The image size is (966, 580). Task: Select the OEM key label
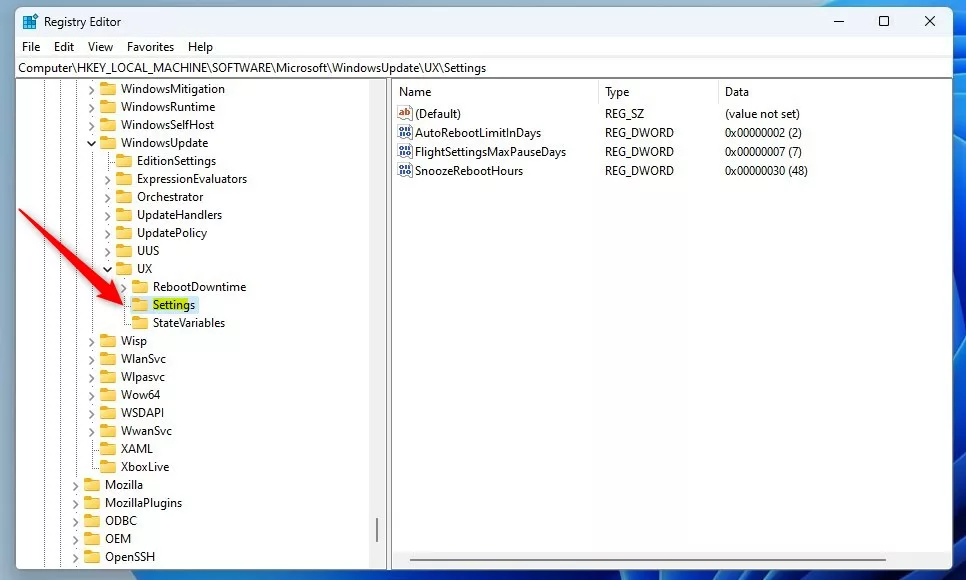point(118,539)
